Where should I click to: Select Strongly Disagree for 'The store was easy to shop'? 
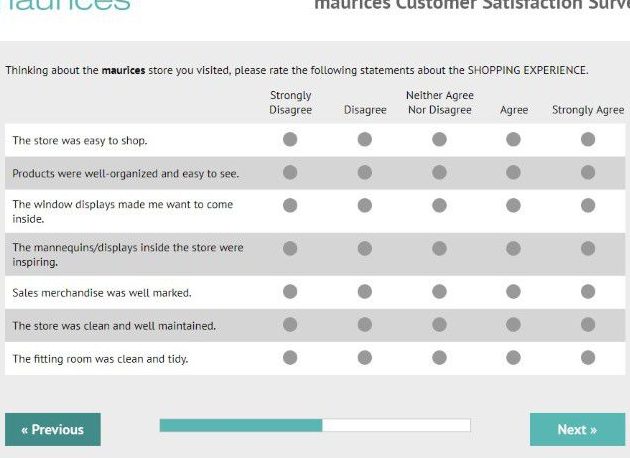(x=290, y=140)
